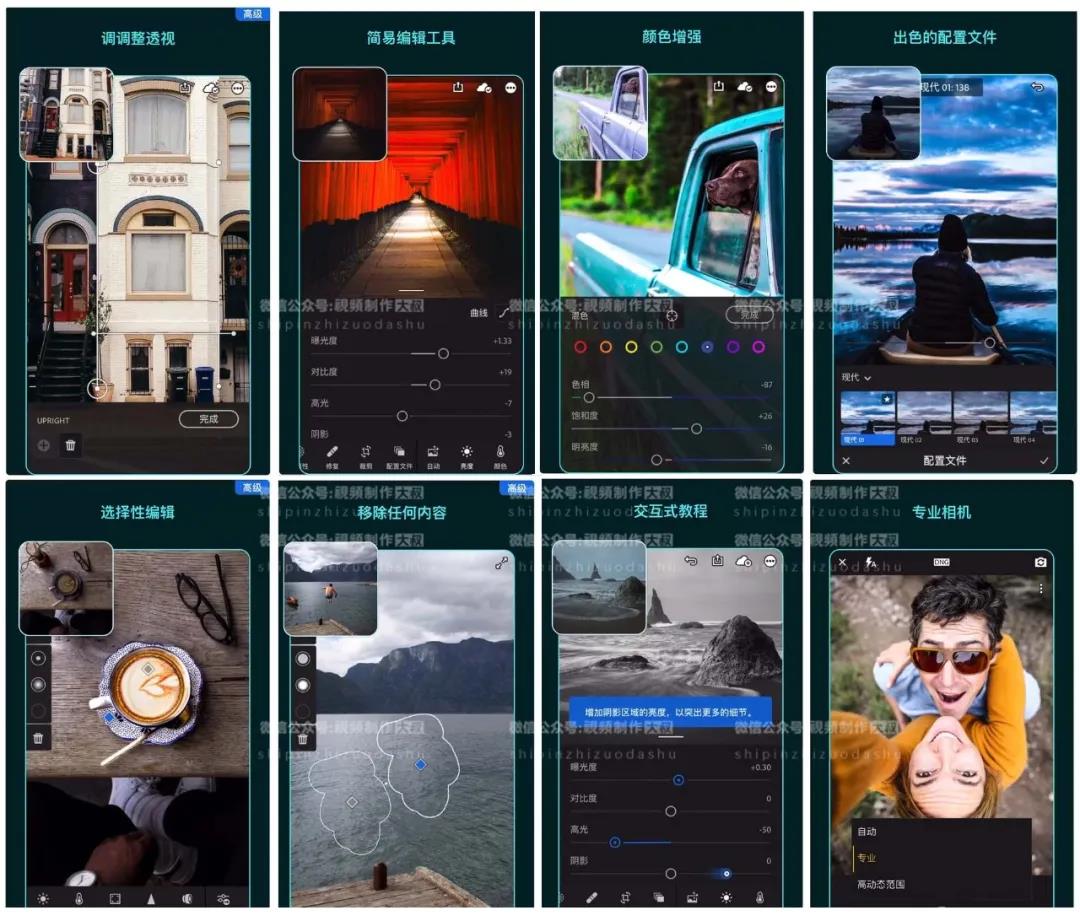The image size is (1080, 921).
Task: Delete selection via trash in 选择性编辑 panel
Action: (38, 738)
